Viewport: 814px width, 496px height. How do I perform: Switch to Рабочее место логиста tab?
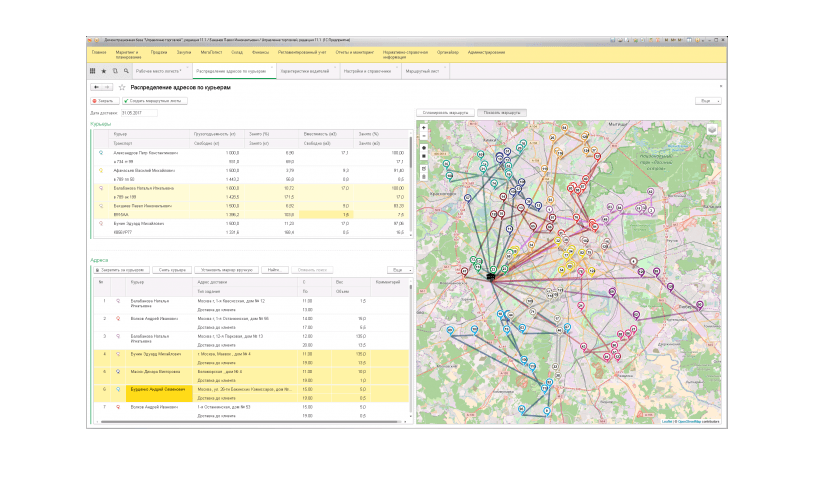tap(161, 71)
